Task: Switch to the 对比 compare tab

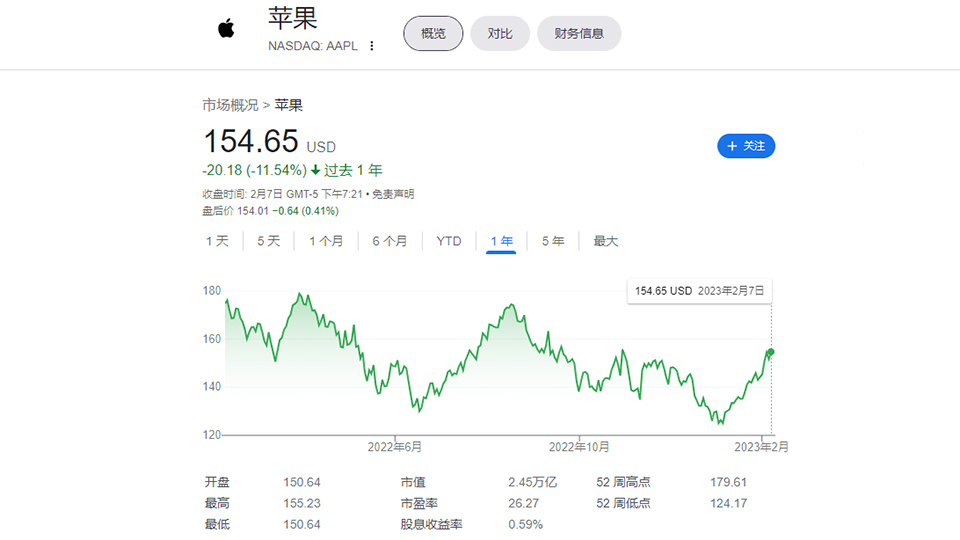Action: 500,34
